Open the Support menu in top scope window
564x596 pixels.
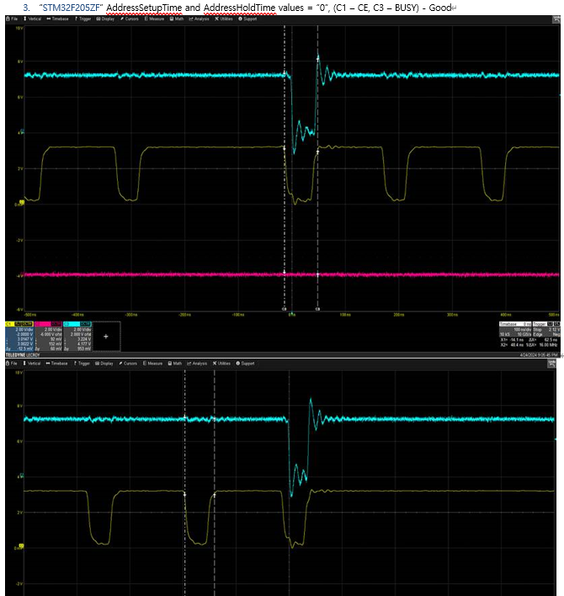pyautogui.click(x=247, y=19)
